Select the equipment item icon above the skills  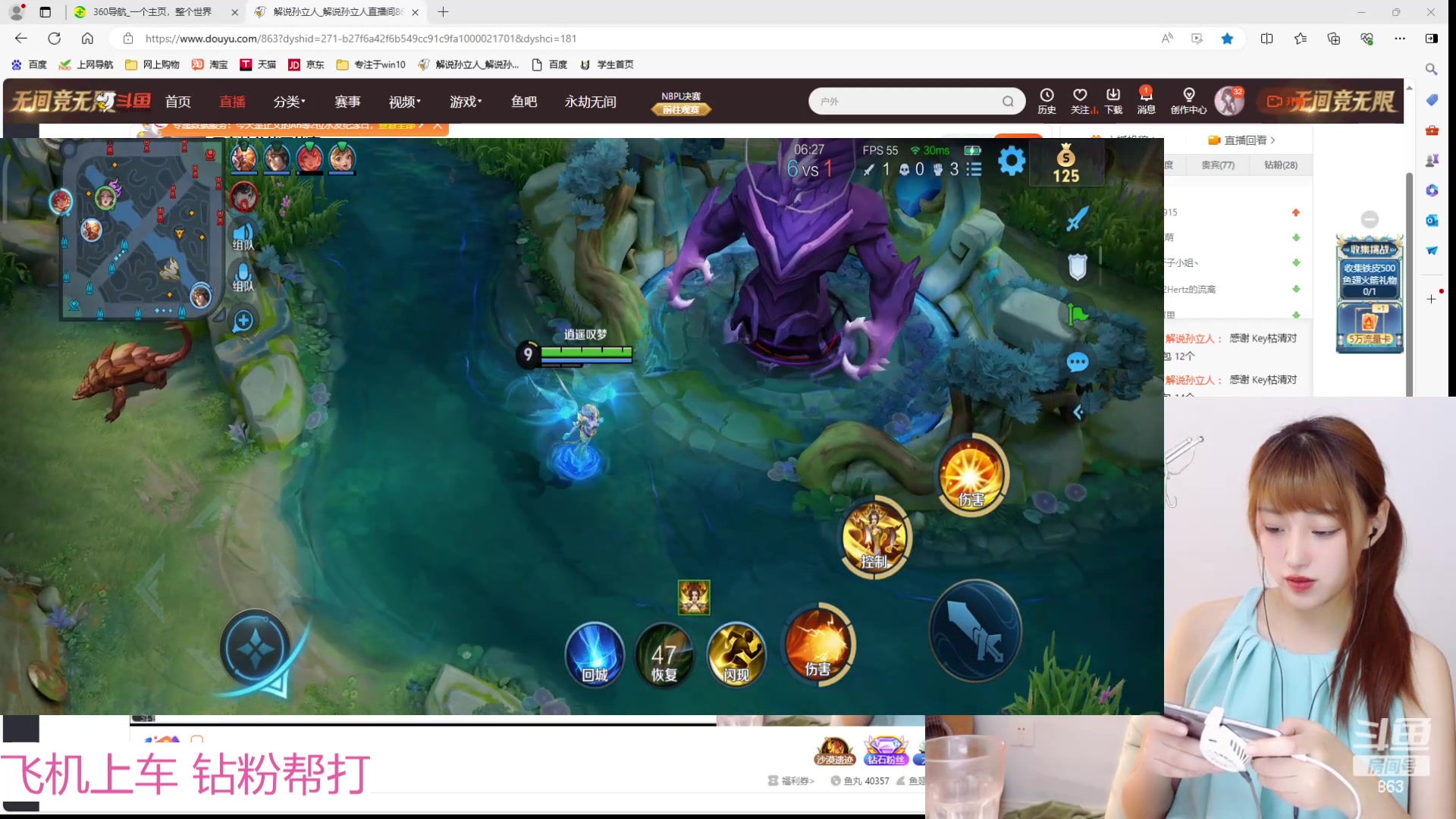click(694, 597)
